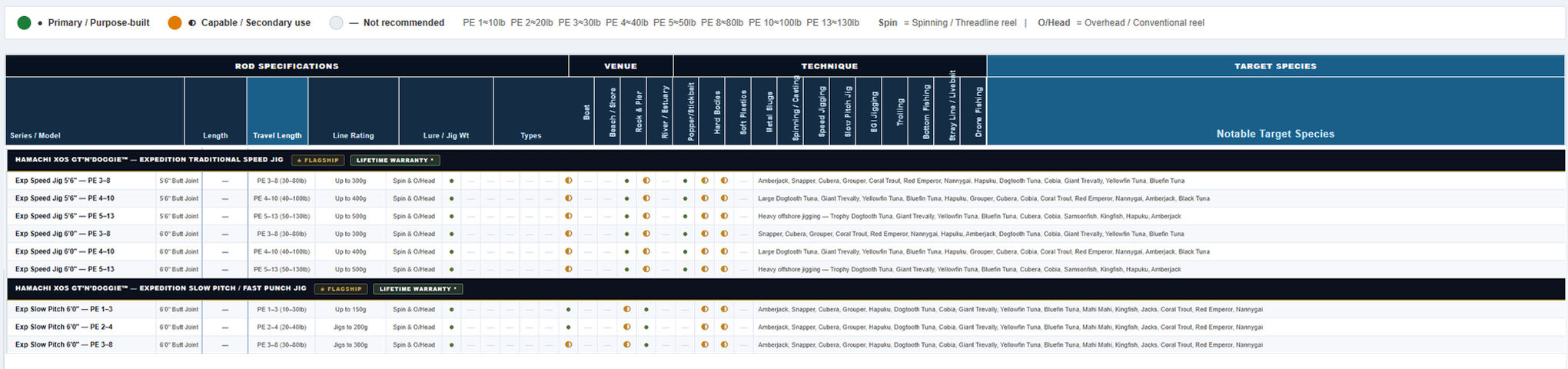Click the PE 1–3 (10–30lb) line rating cell
Image resolution: width=1568 pixels, height=369 pixels.
[281, 309]
